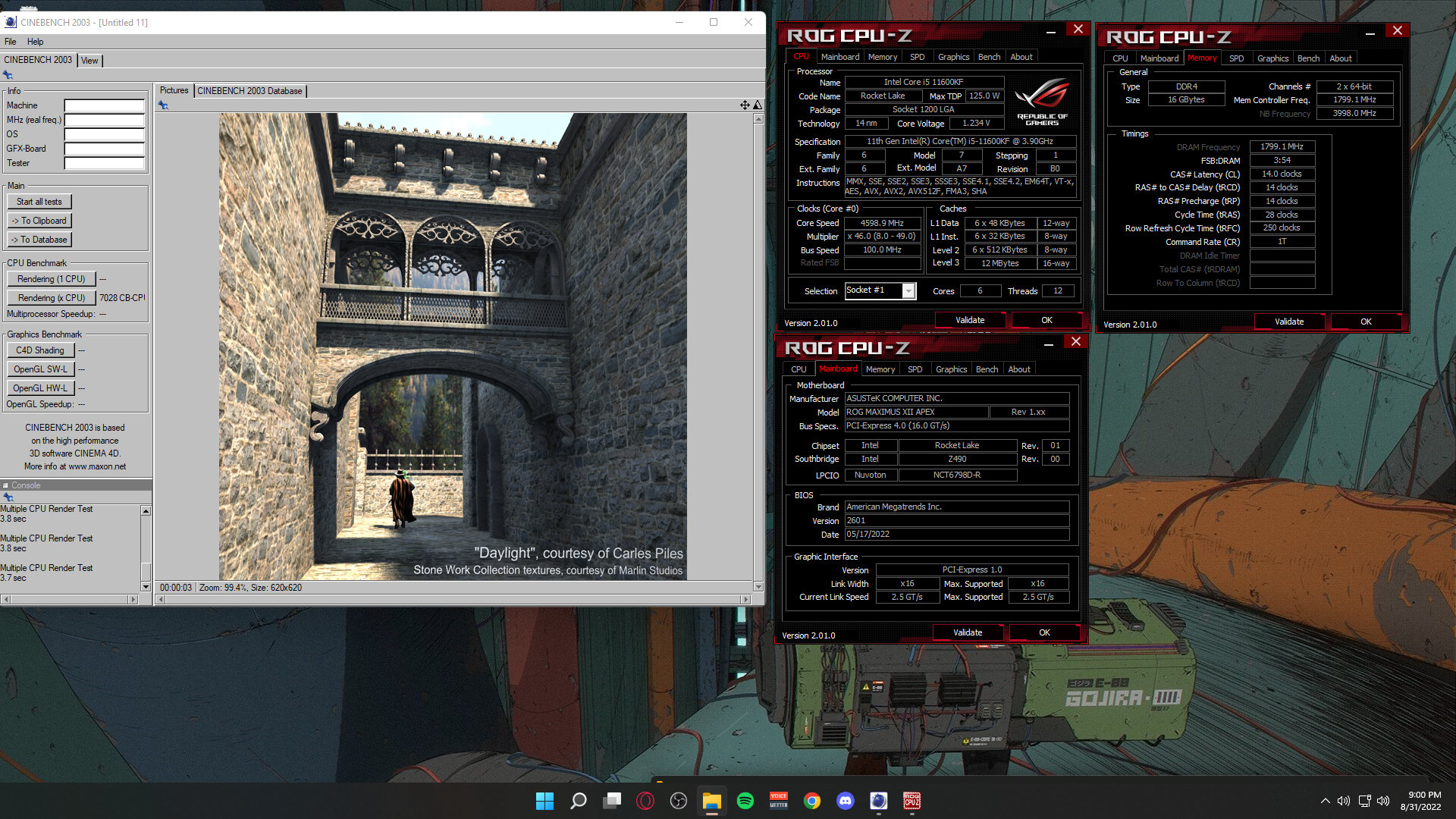Open Discord from the taskbar
This screenshot has width=1456, height=819.
coord(846,801)
